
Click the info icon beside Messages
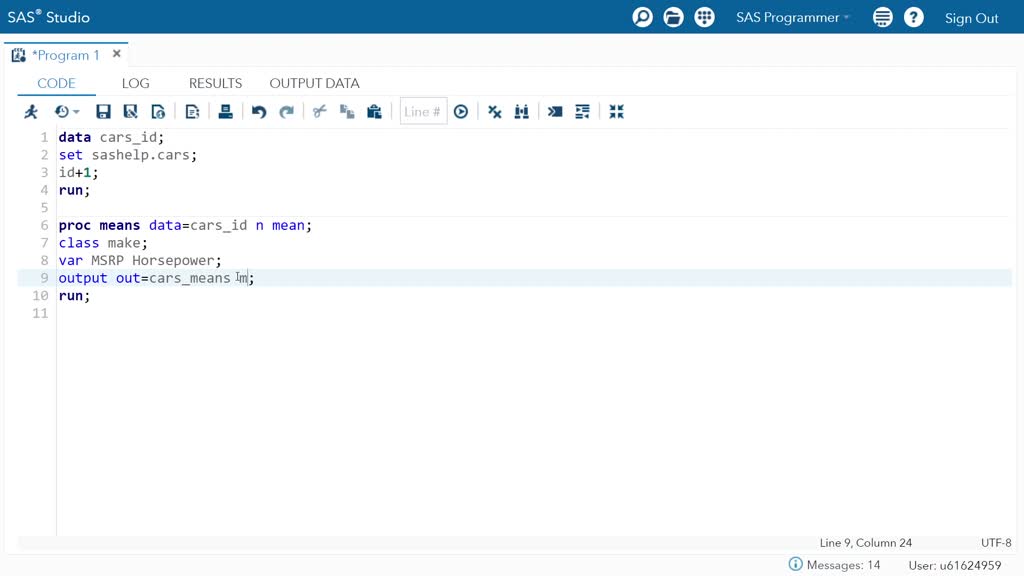[x=795, y=564]
